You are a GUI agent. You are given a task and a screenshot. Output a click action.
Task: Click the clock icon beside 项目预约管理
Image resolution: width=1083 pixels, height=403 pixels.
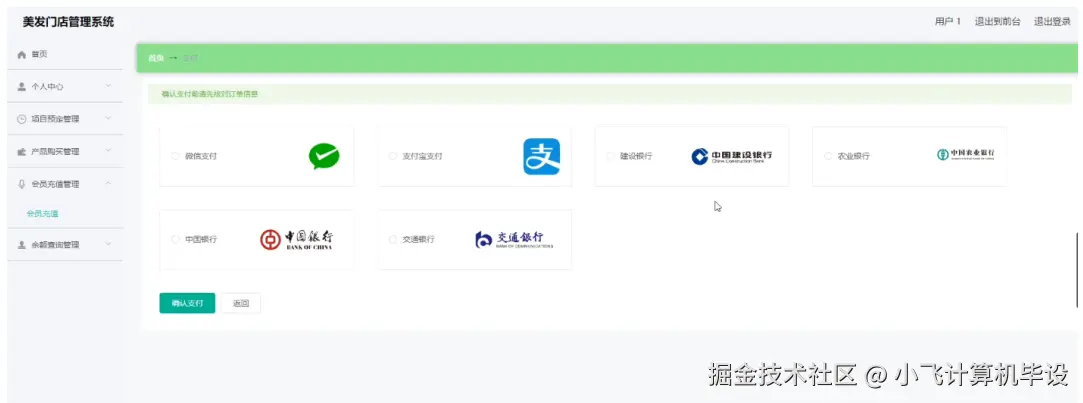[x=21, y=119]
